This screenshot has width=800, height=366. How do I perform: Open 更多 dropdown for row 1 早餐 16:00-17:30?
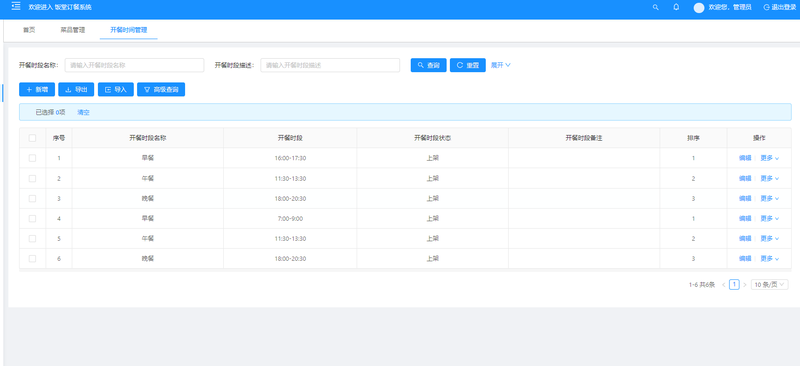pos(769,158)
